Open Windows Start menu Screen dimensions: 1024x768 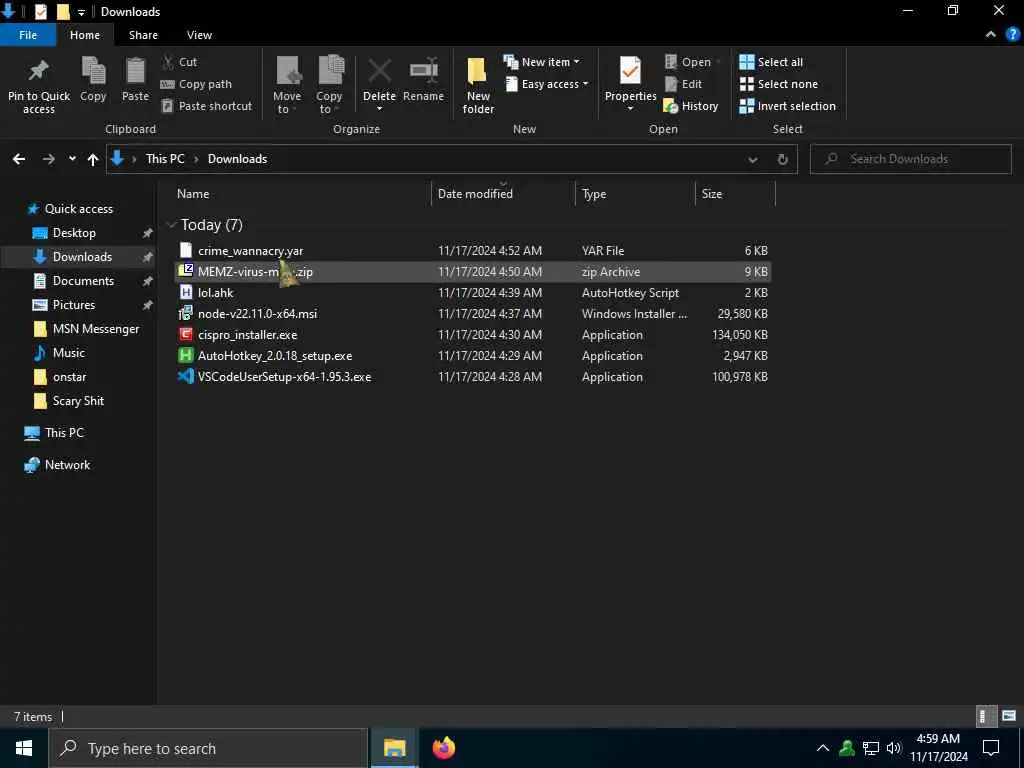(24, 748)
